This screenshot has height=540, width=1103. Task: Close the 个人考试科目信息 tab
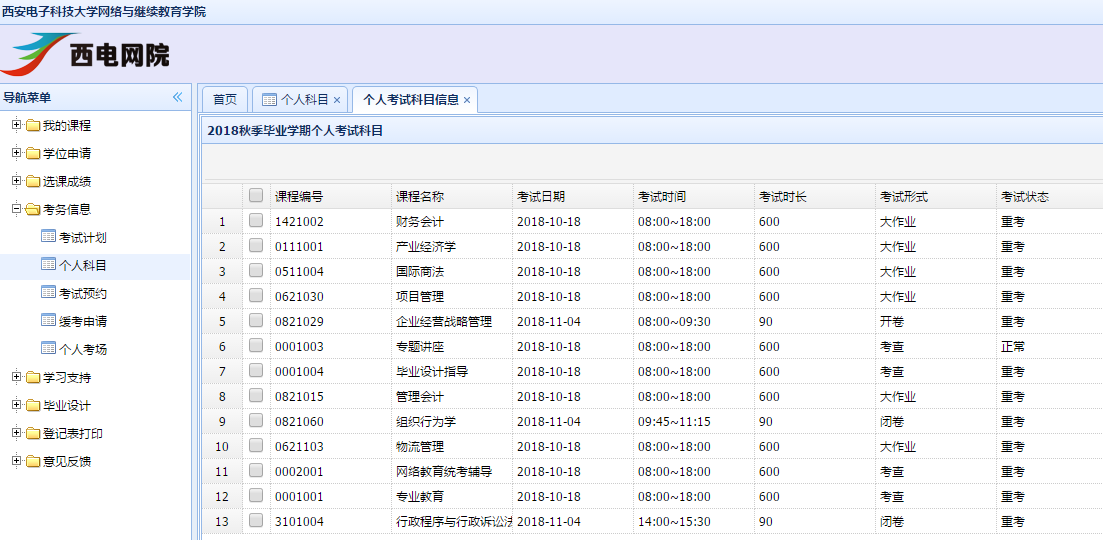coord(467,100)
